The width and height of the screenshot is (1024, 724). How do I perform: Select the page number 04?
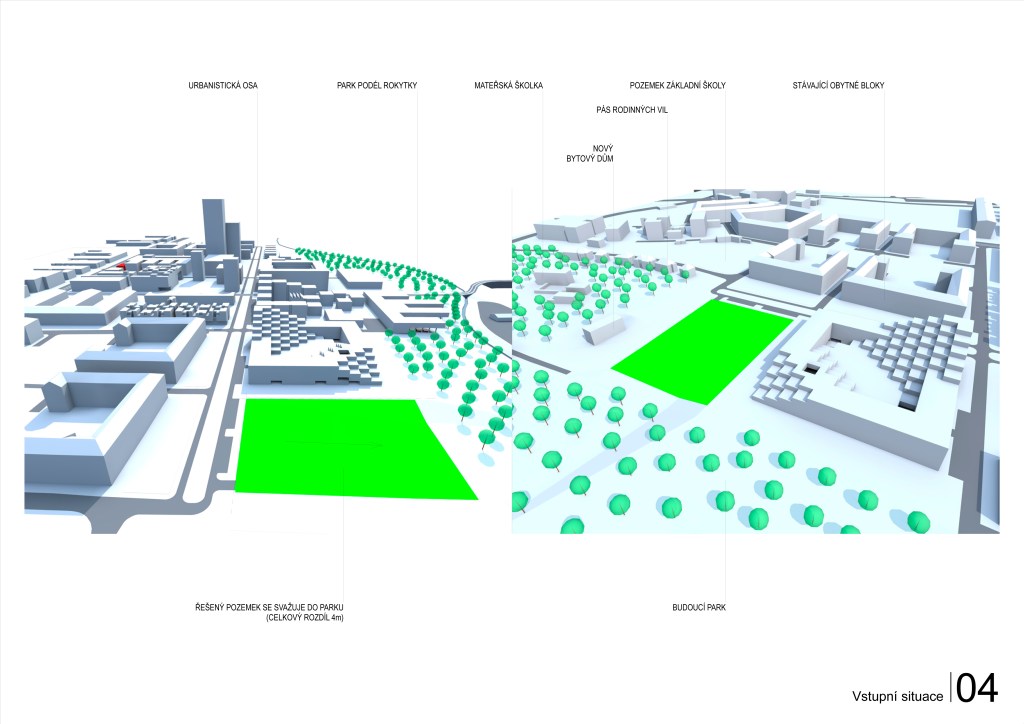tap(977, 689)
